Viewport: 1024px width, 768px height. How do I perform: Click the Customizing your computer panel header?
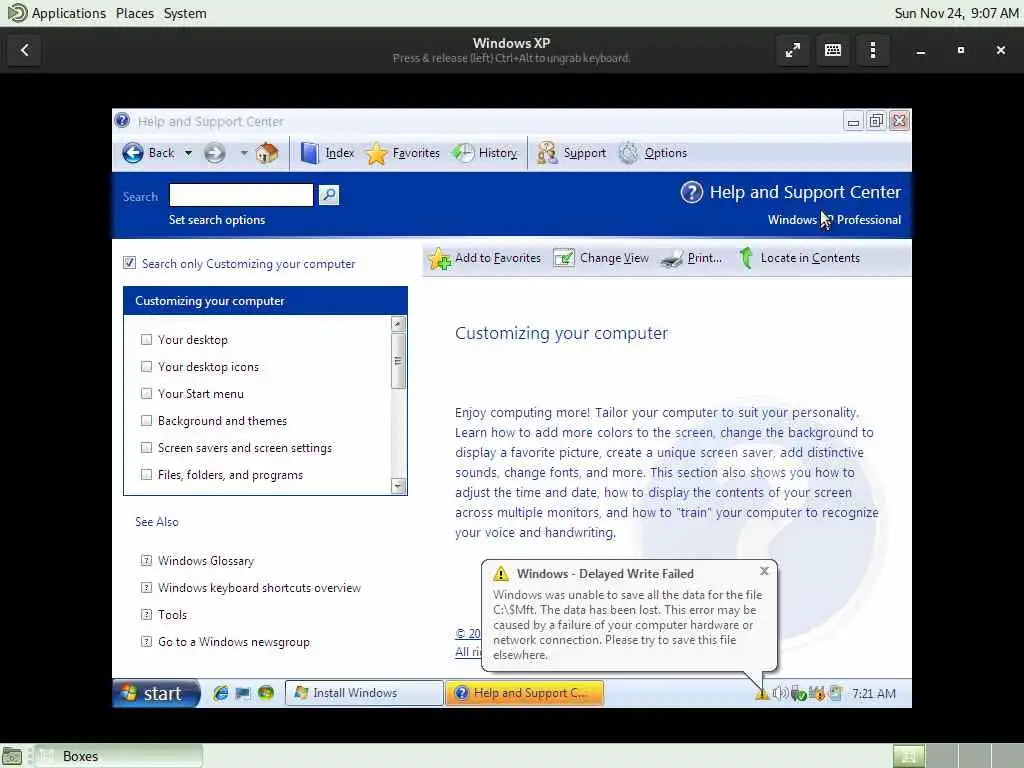[265, 301]
